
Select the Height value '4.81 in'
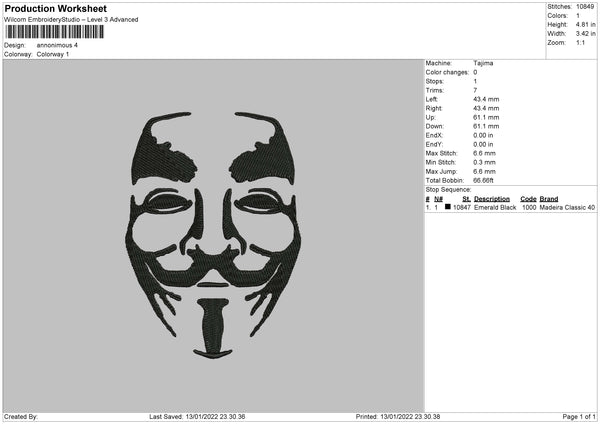click(585, 24)
